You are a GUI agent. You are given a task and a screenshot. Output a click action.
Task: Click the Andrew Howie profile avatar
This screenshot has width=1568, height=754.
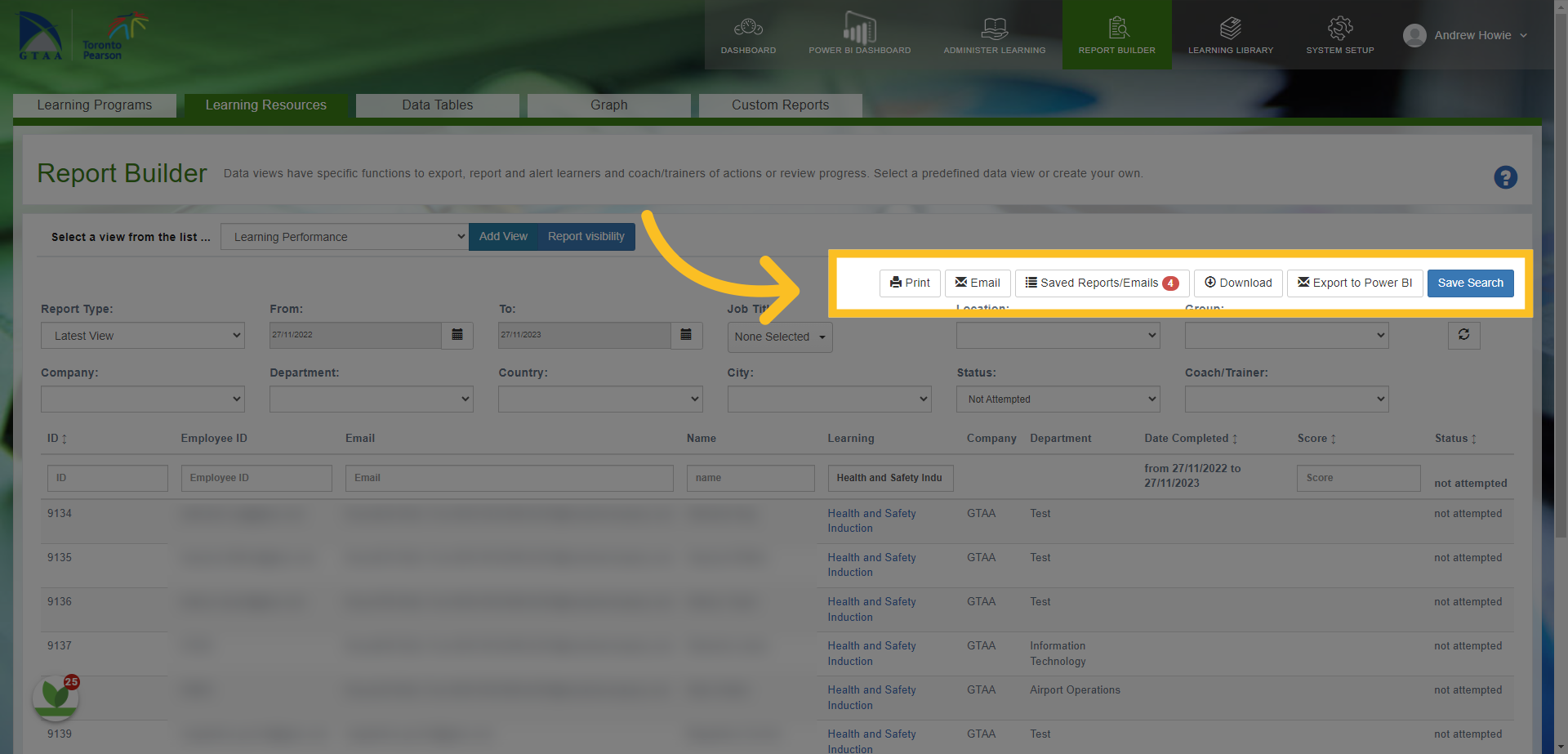coord(1414,35)
